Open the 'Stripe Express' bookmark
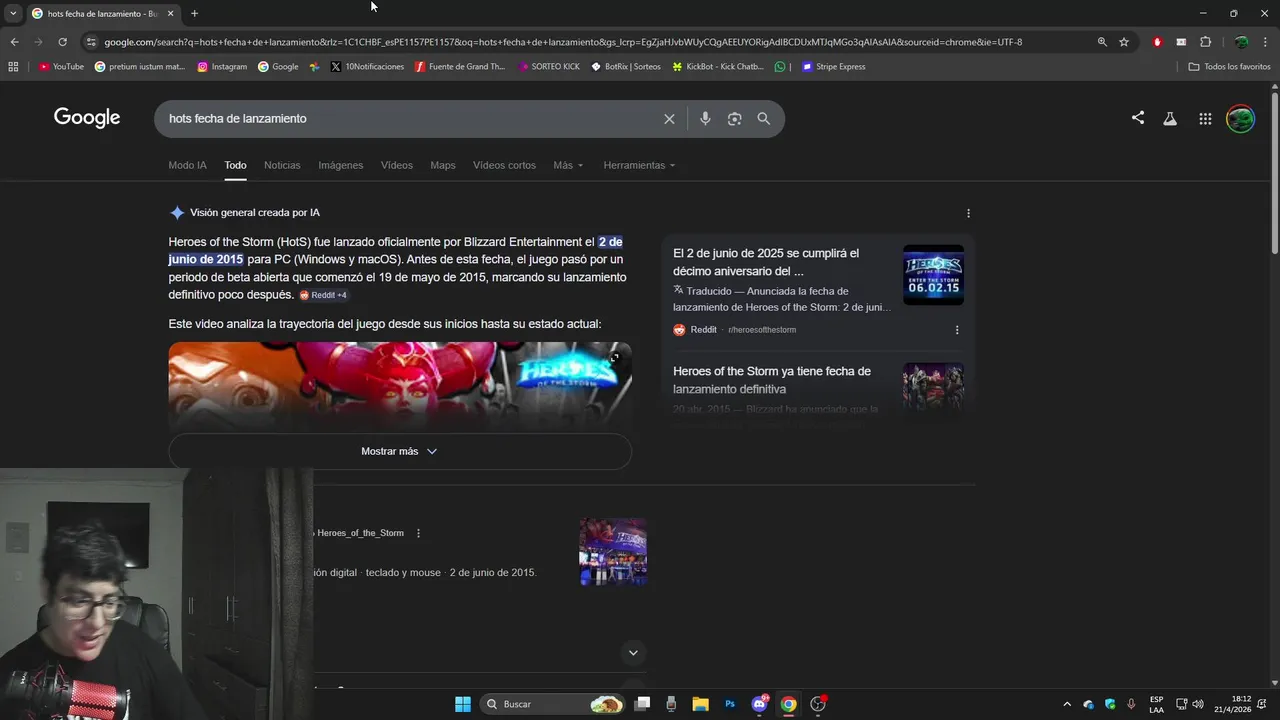Viewport: 1280px width, 720px height. click(834, 67)
